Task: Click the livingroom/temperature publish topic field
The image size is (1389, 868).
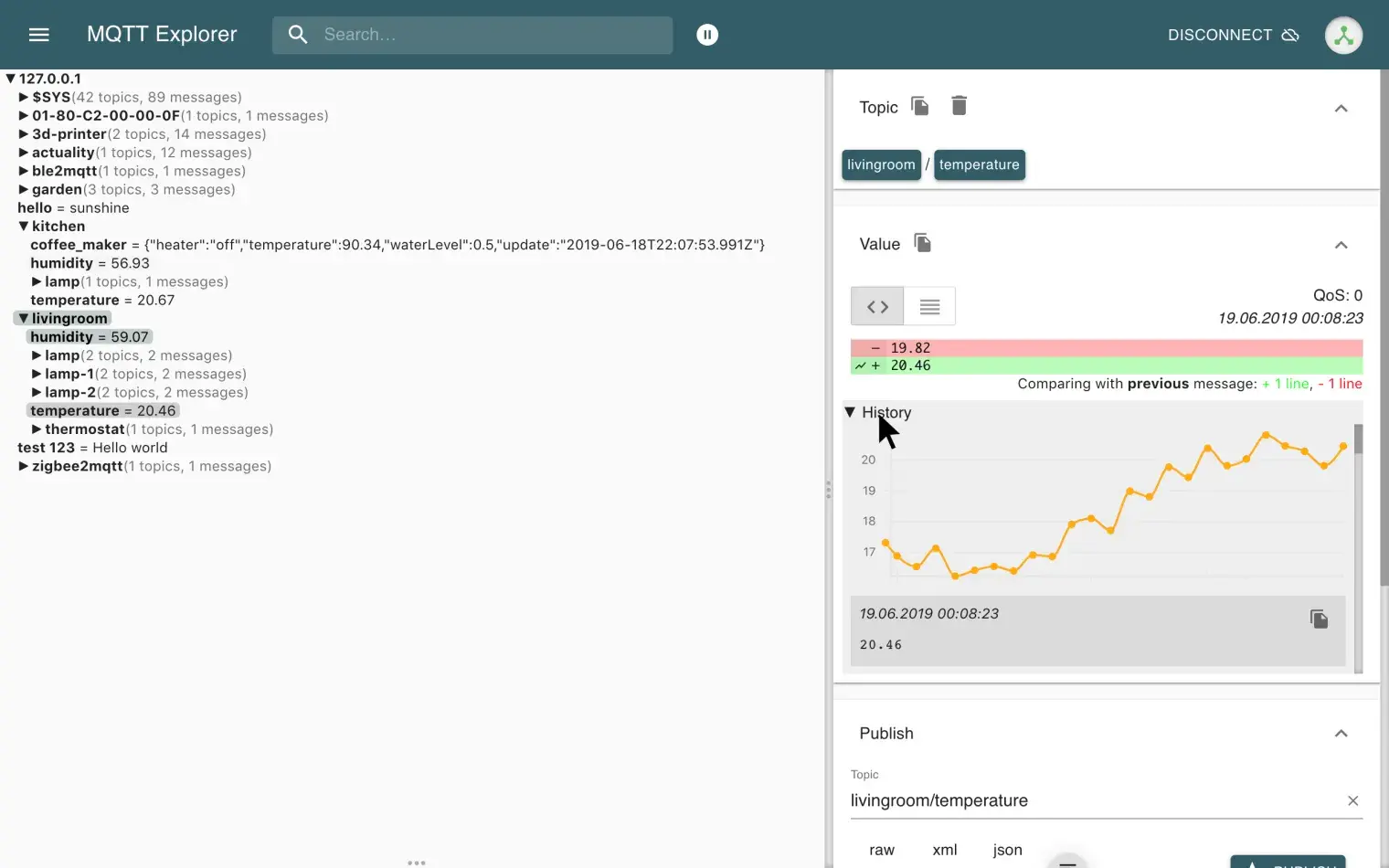Action: pos(1005,800)
